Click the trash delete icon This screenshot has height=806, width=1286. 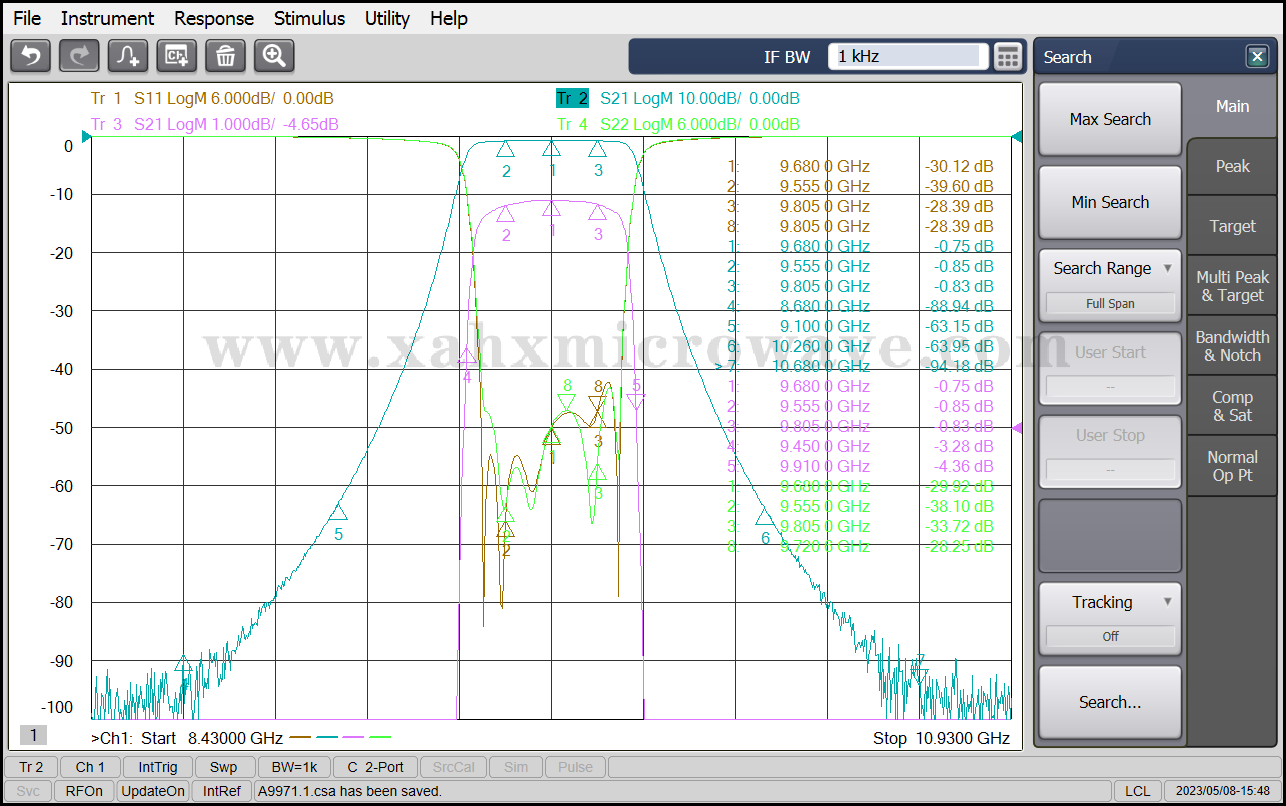pos(225,56)
